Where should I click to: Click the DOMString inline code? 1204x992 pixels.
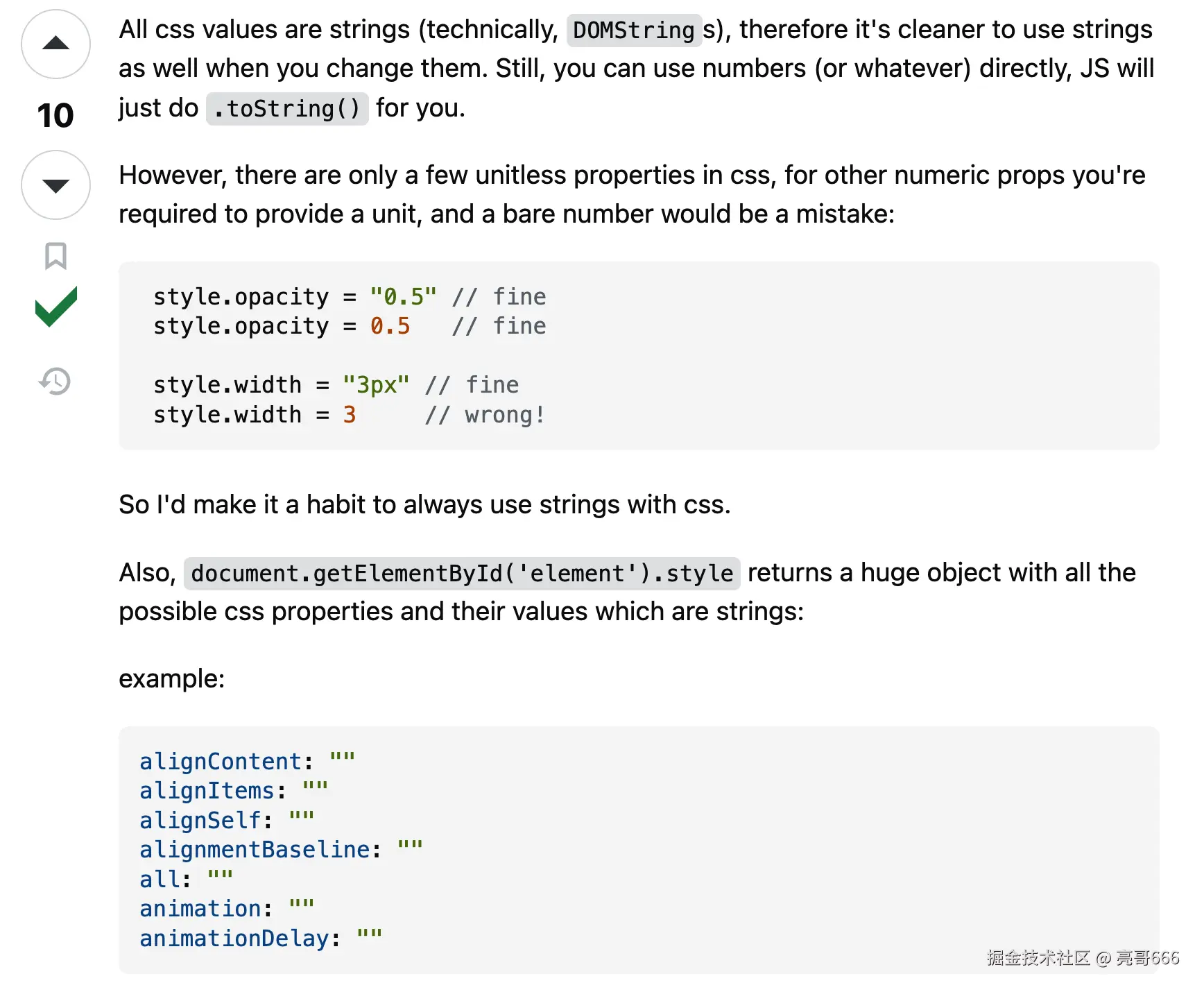coord(633,30)
